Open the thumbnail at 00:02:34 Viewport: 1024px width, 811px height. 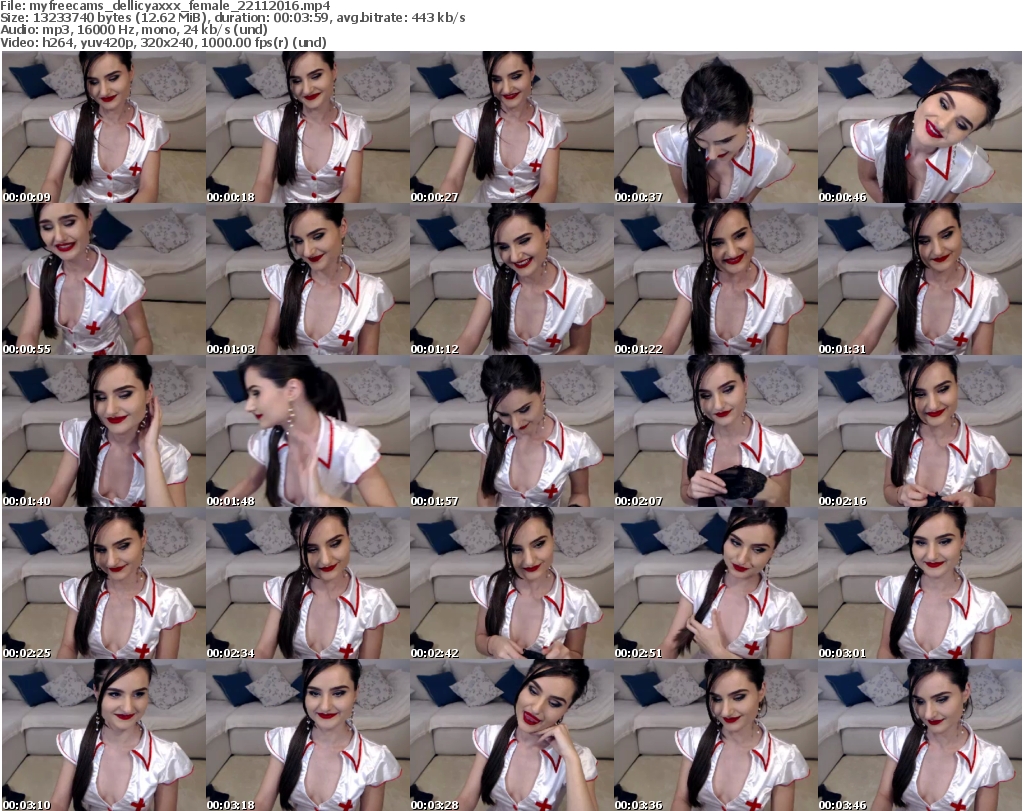(307, 583)
